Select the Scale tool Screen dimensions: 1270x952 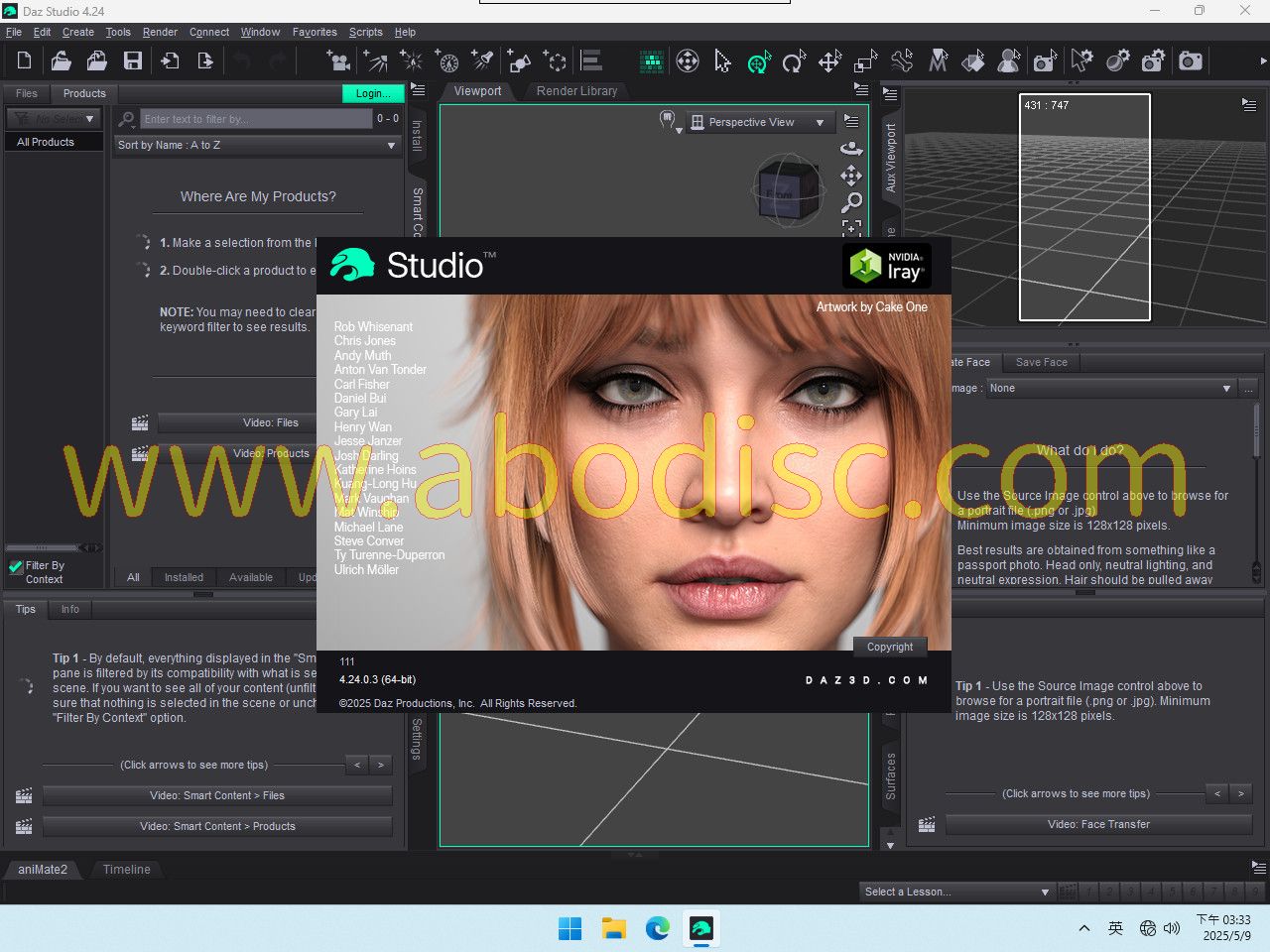coord(866,61)
